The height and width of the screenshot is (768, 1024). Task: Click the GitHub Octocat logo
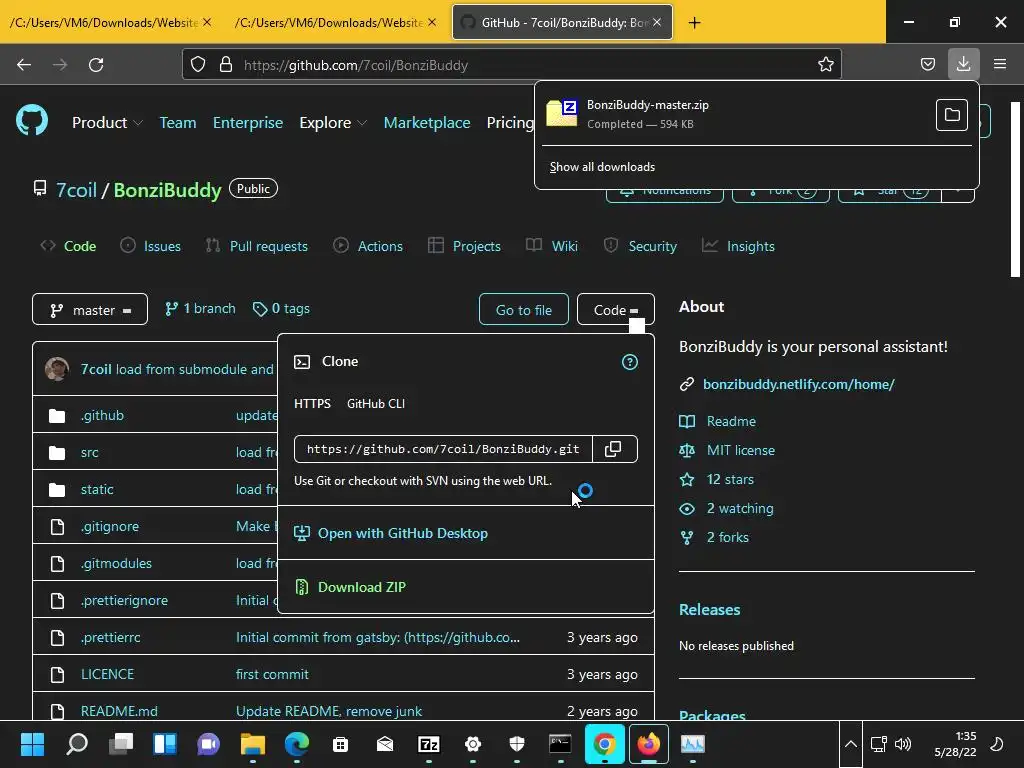32,121
